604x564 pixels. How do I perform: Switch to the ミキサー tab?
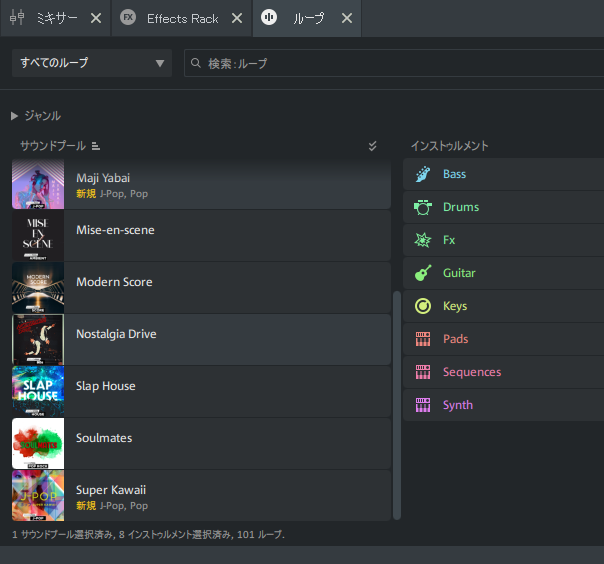(x=50, y=18)
